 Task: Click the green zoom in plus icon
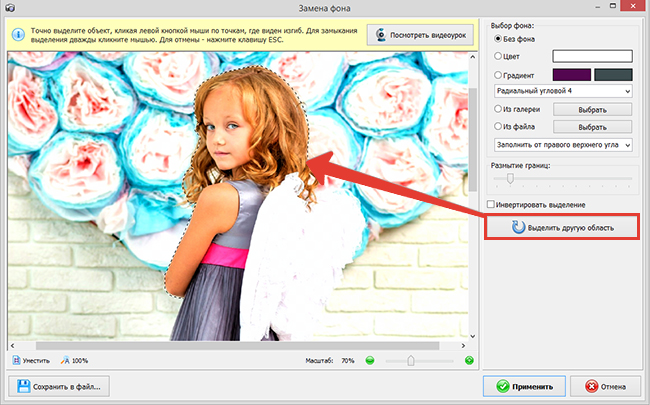(x=469, y=361)
